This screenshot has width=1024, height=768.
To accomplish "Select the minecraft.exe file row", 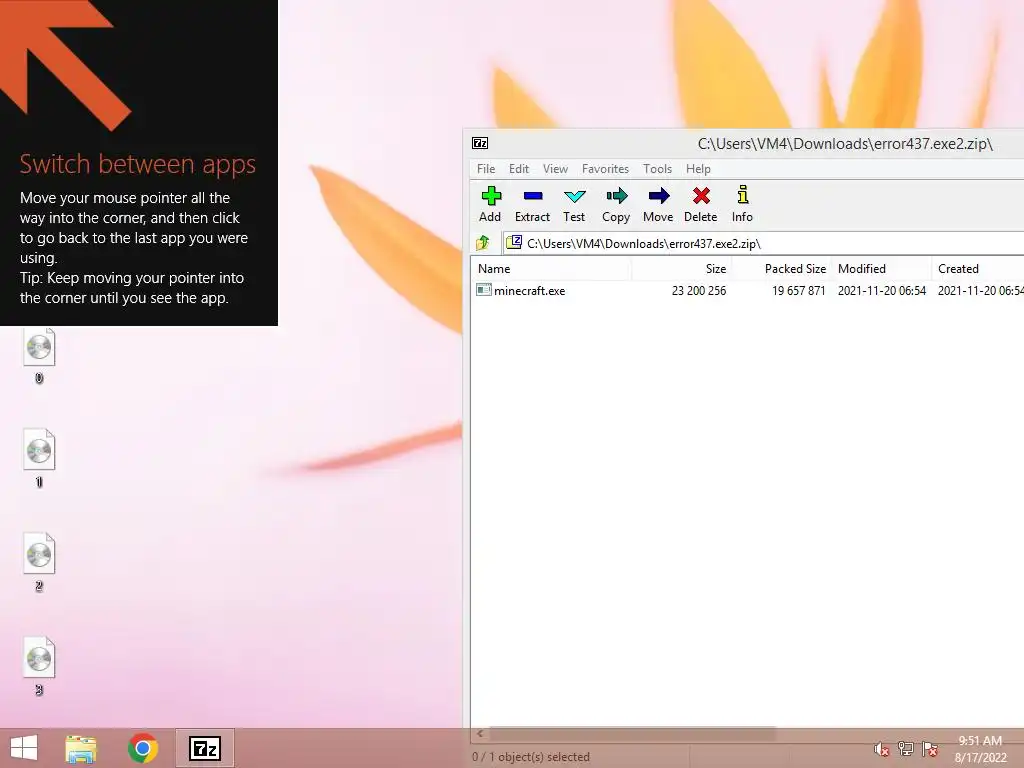I will 748,291.
